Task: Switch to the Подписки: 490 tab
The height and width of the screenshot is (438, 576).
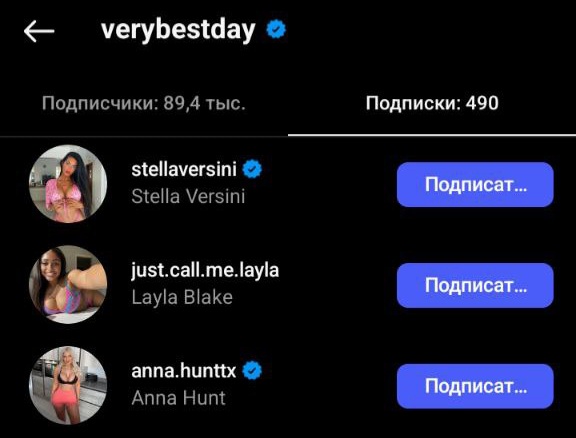Action: point(432,103)
